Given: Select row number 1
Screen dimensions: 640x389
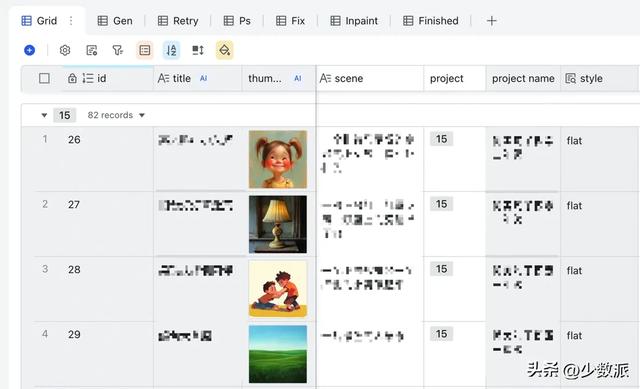Looking at the screenshot, I should pos(45,139).
